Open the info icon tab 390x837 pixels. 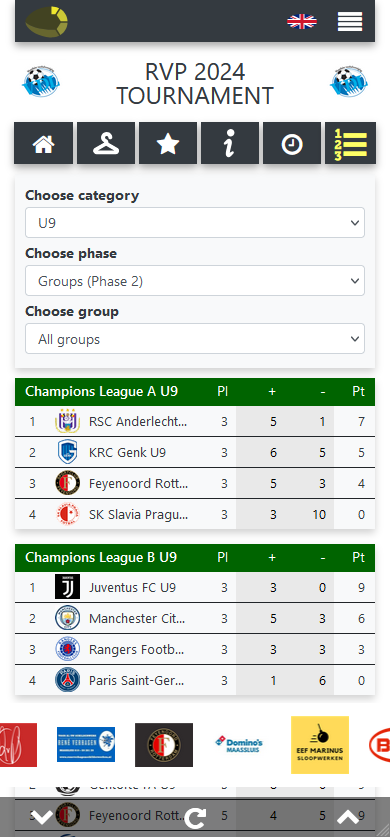230,143
